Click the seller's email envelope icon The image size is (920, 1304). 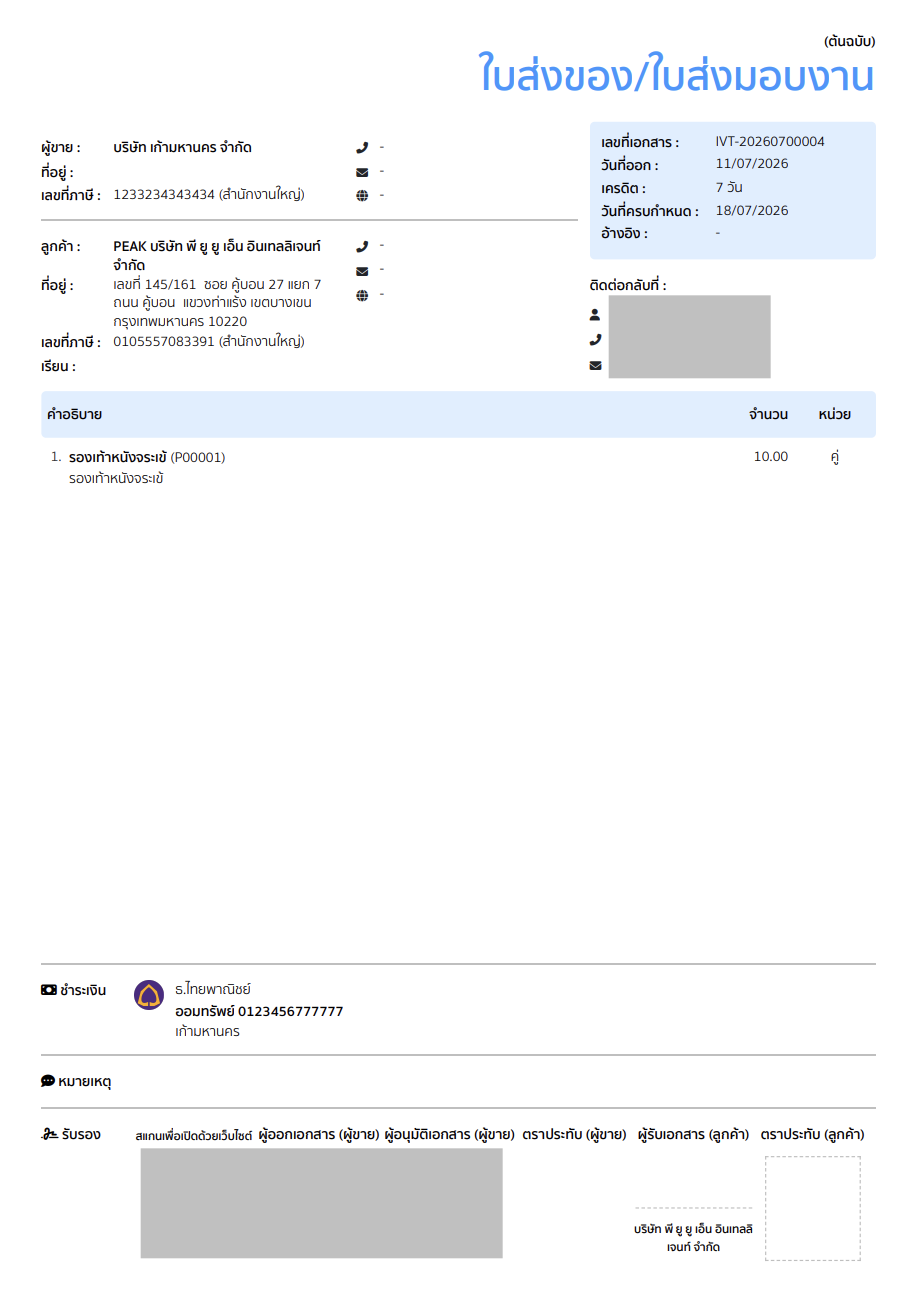click(362, 172)
